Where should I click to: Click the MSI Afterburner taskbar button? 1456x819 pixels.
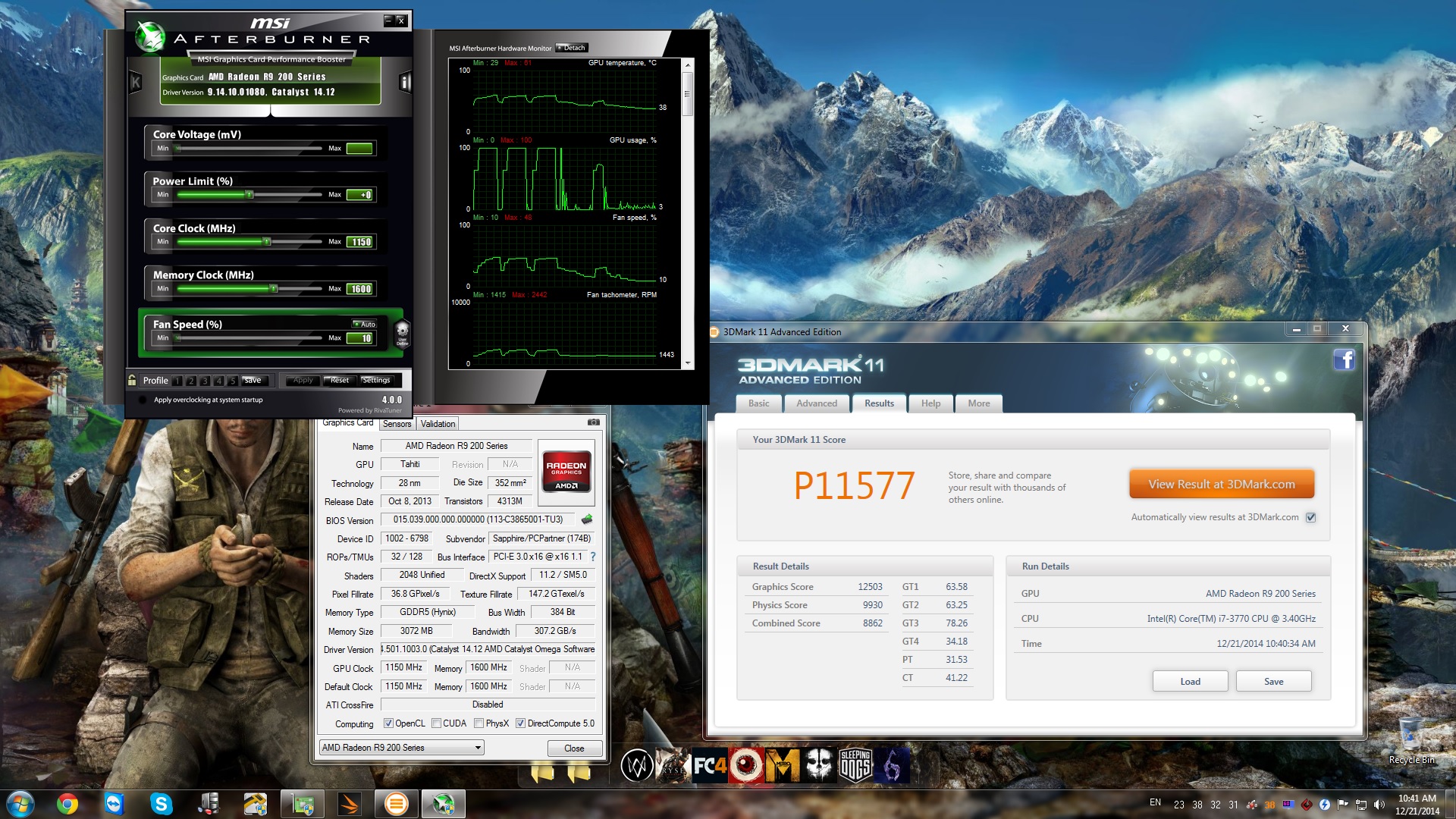click(x=444, y=804)
